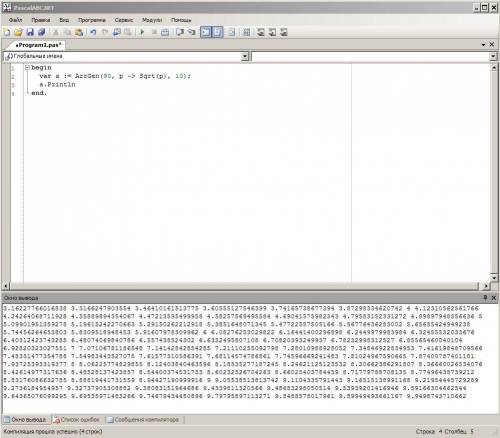Pin the output window with the pushpin icon
Viewport: 500px width, 438px height.
click(485, 297)
